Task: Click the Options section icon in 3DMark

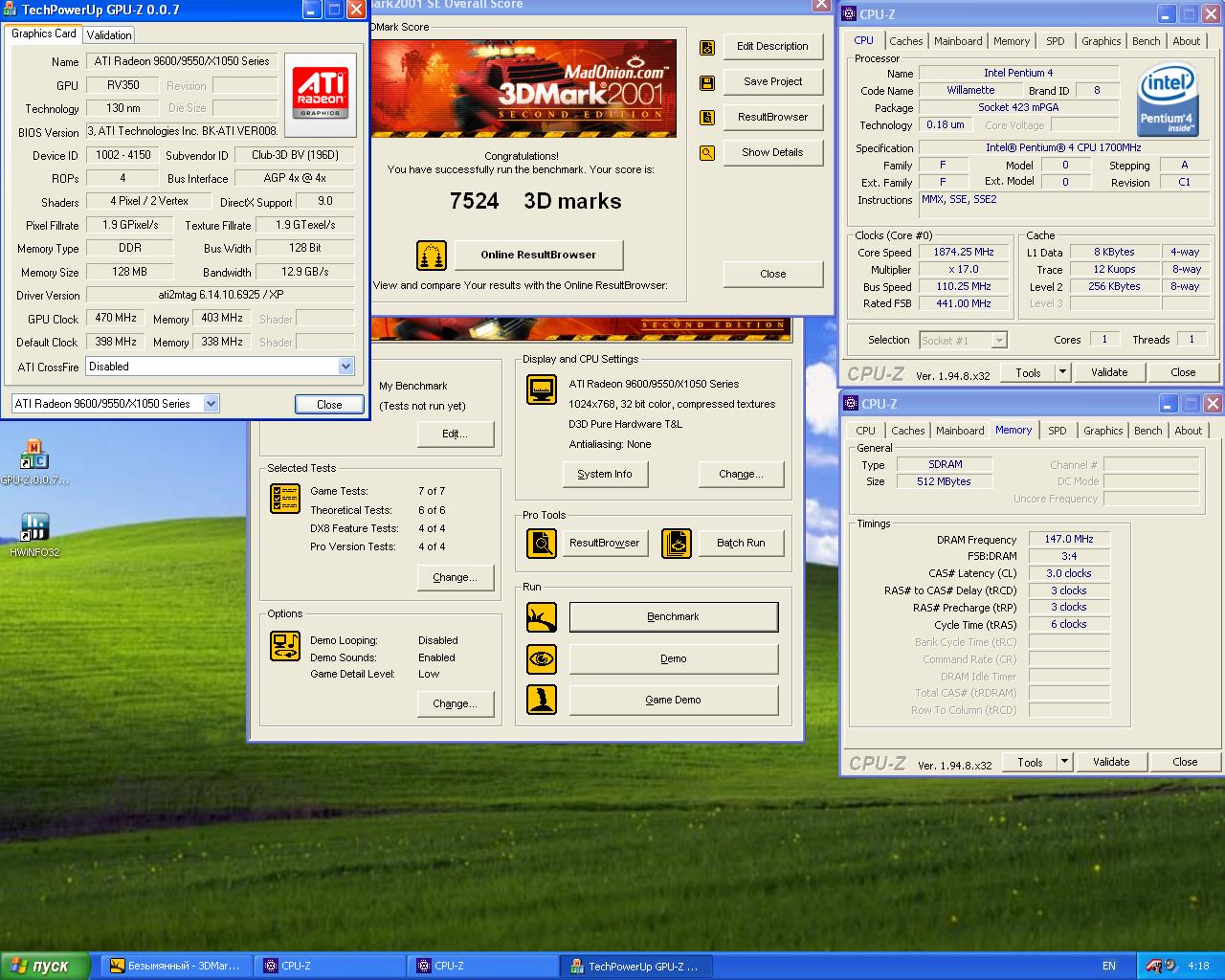Action: [x=285, y=646]
